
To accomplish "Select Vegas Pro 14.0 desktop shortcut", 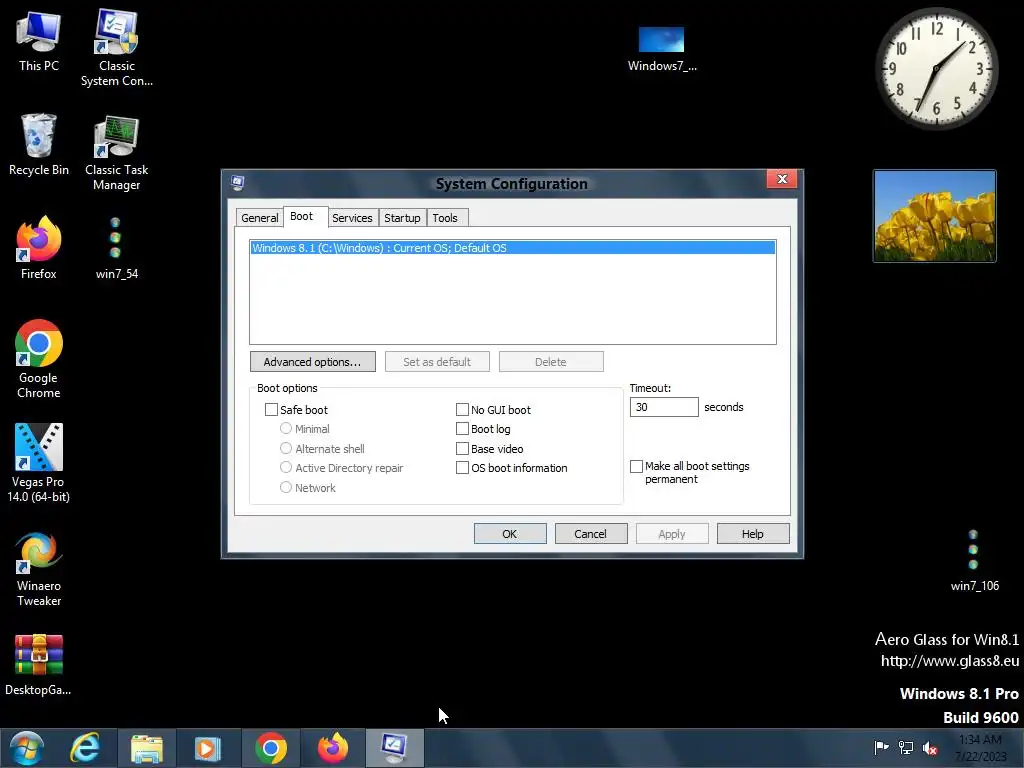I will (39, 462).
